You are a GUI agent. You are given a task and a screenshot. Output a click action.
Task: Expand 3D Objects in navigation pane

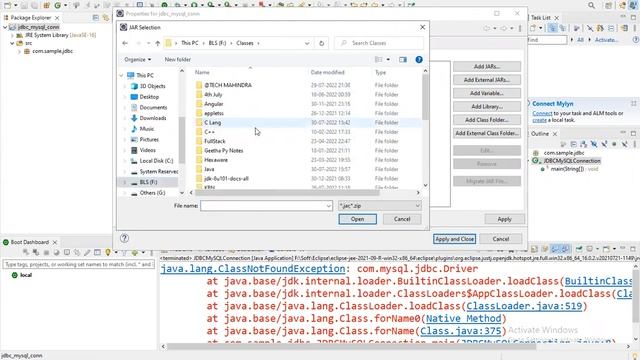125,86
